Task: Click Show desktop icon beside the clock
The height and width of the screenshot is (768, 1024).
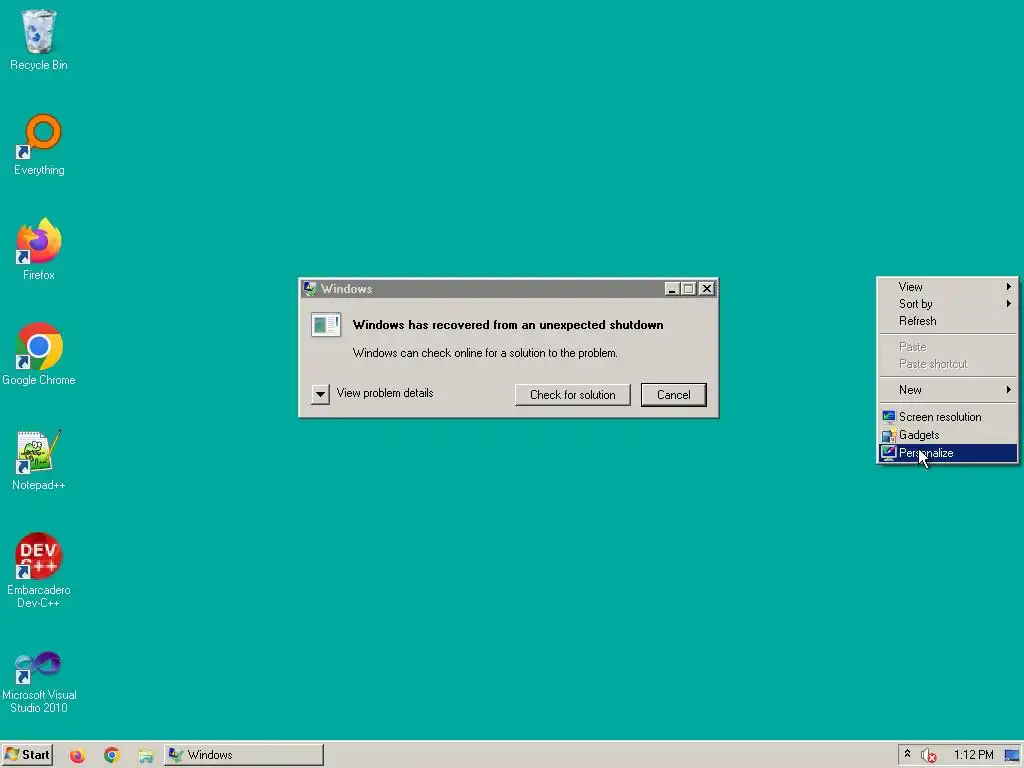Action: [1012, 755]
